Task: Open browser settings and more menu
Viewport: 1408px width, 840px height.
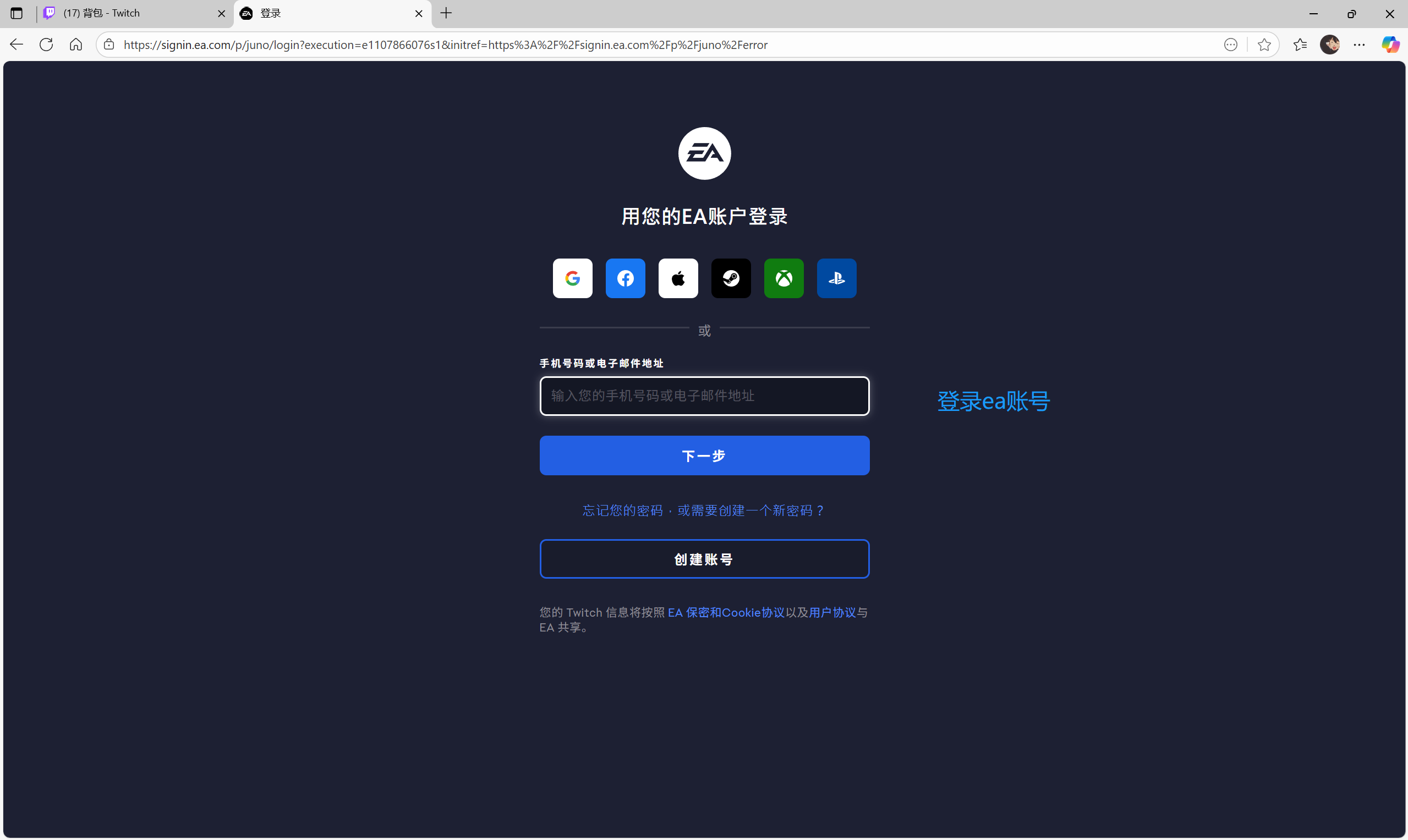Action: pyautogui.click(x=1358, y=45)
